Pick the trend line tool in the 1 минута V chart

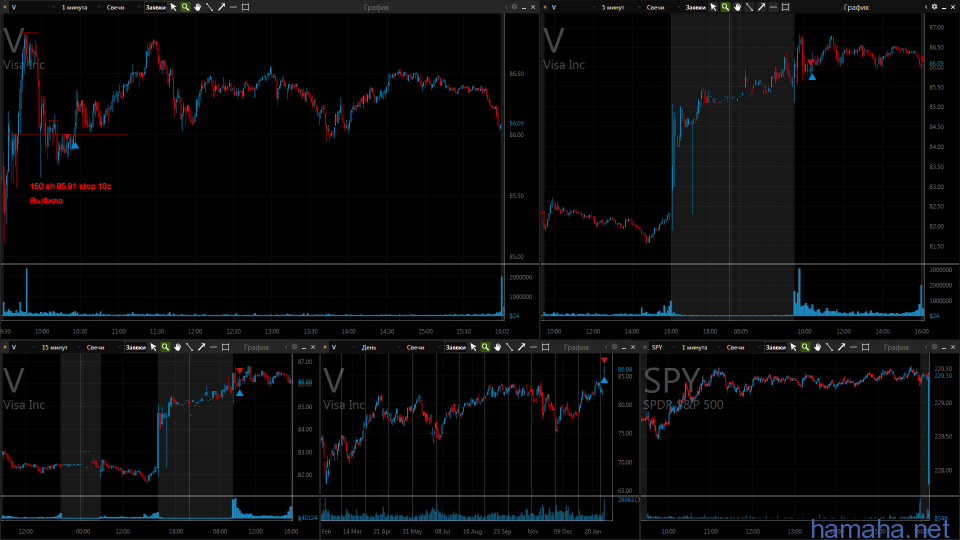[x=209, y=7]
